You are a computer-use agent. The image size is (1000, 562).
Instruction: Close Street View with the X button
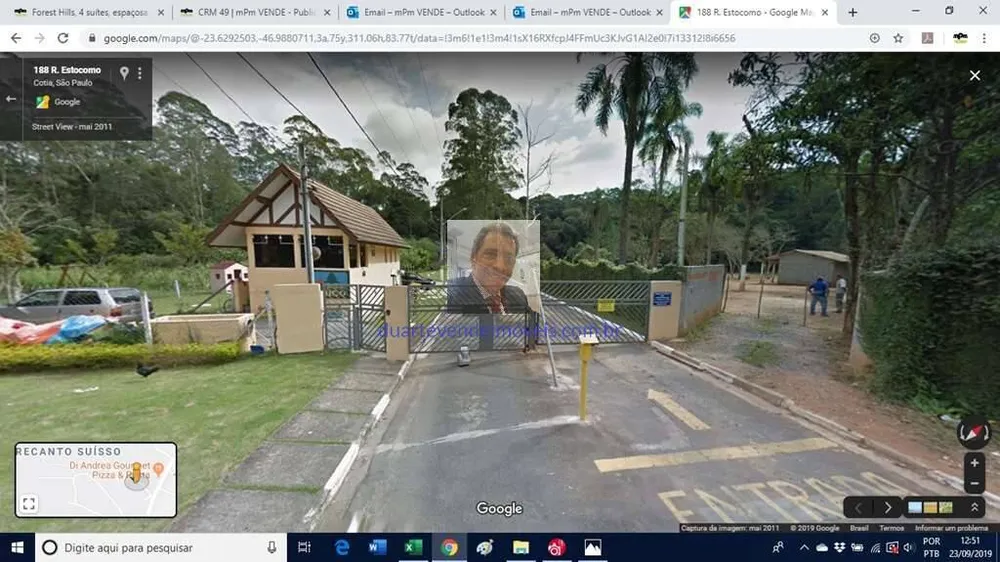click(974, 75)
